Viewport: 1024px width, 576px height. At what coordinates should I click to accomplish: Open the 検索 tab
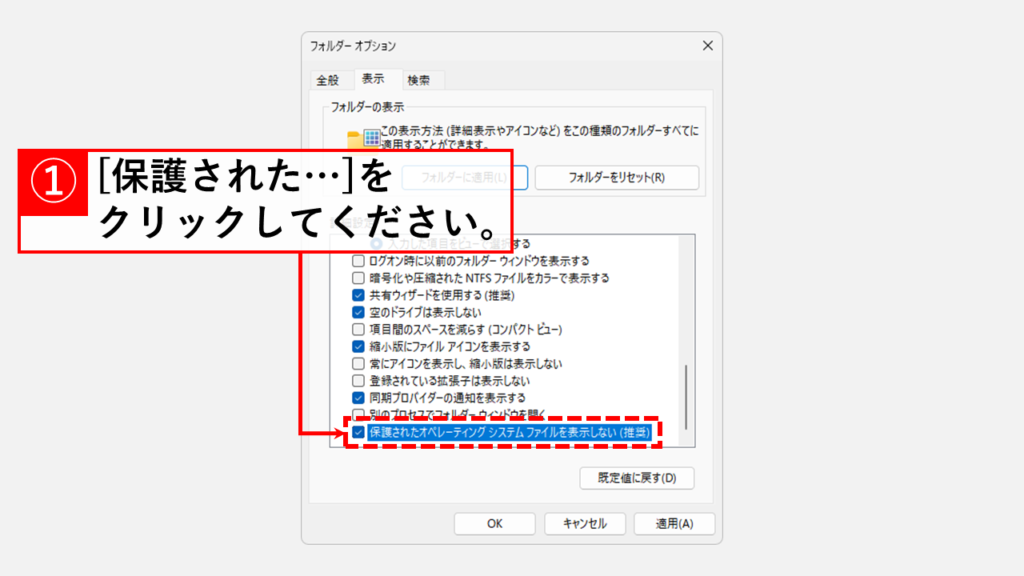(x=419, y=80)
